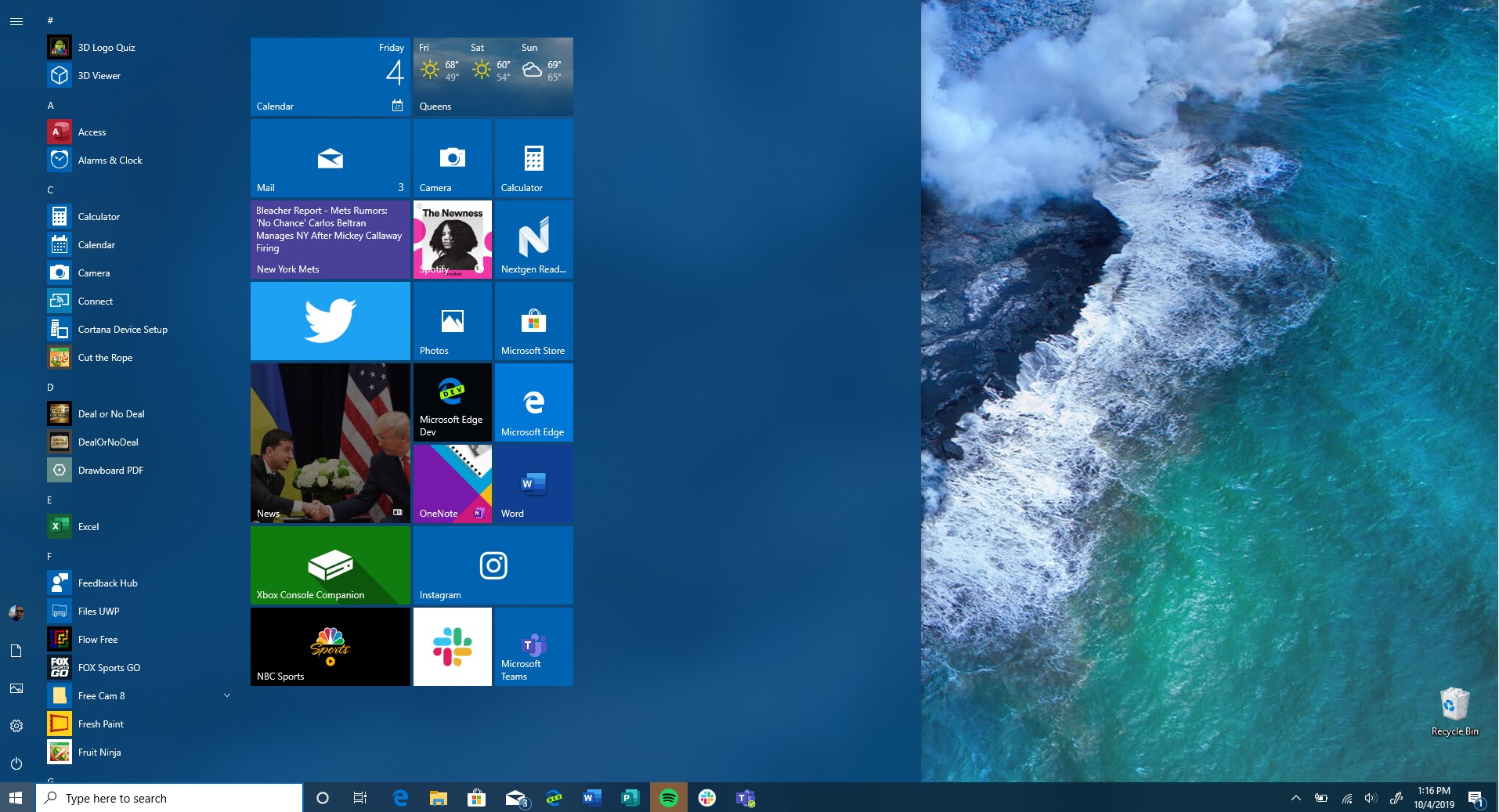Open Fresh Paint from the app list
1499x812 pixels.
pyautogui.click(x=101, y=724)
